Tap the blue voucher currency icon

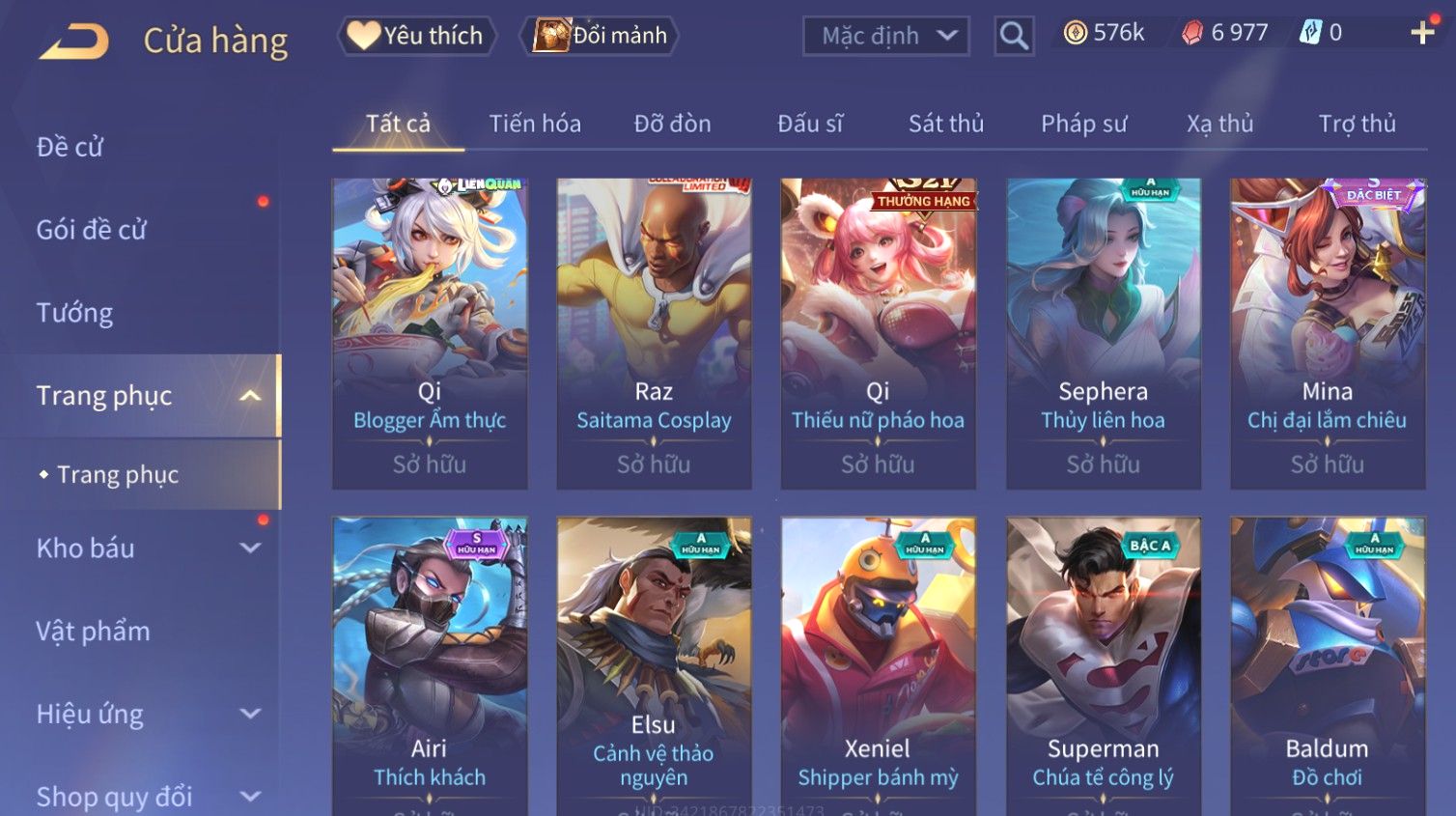click(x=1310, y=33)
